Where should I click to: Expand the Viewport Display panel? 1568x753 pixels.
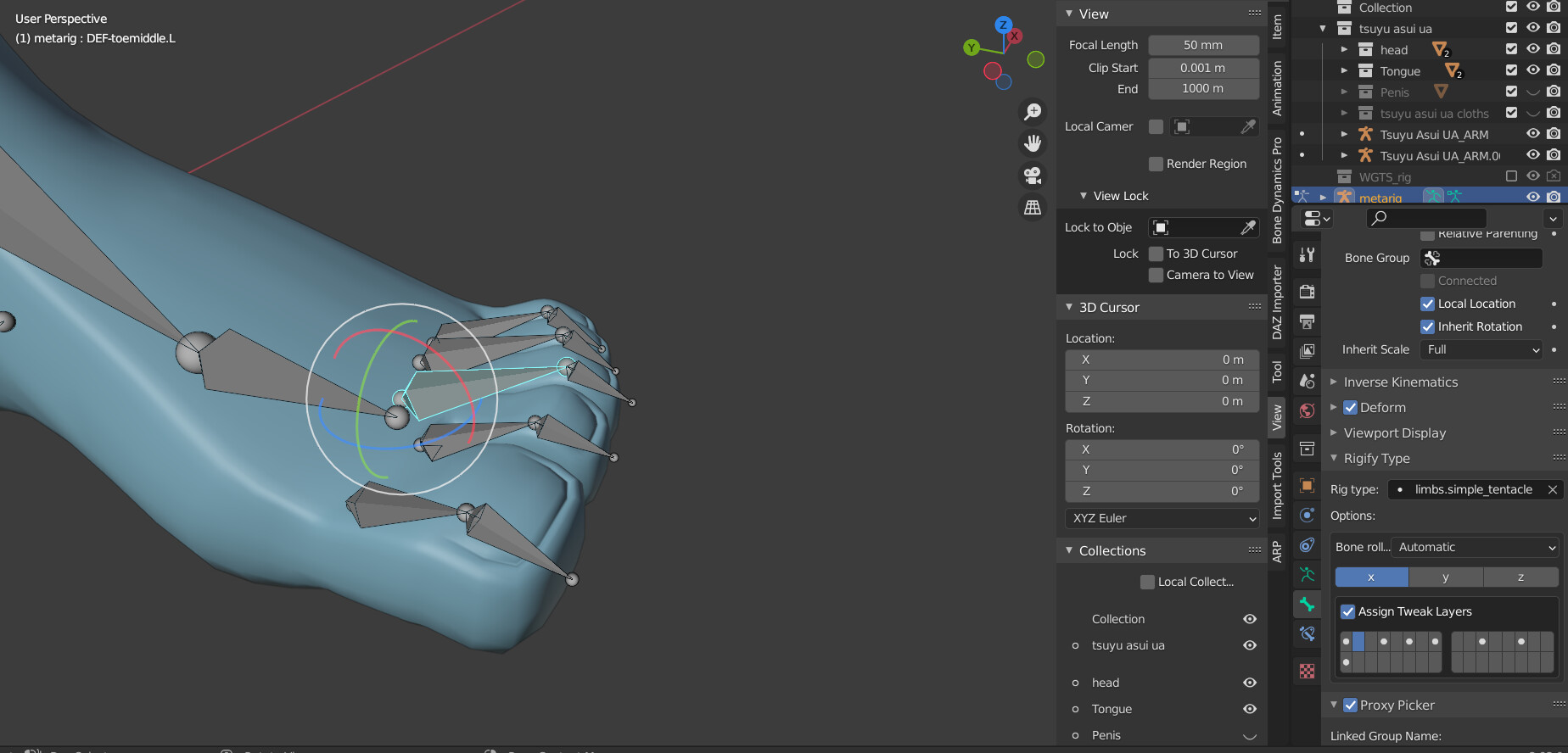pos(1395,433)
